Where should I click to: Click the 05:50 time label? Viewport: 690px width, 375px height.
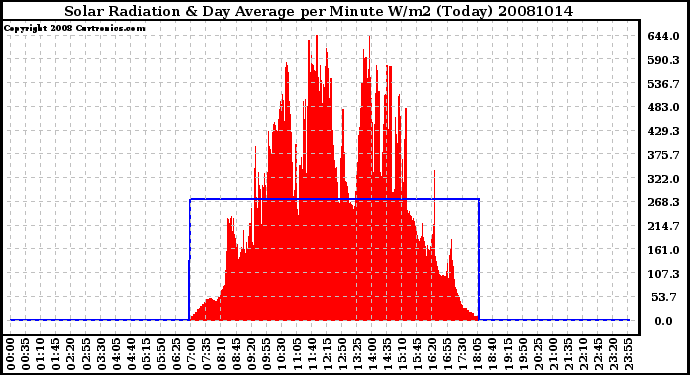[x=161, y=354]
